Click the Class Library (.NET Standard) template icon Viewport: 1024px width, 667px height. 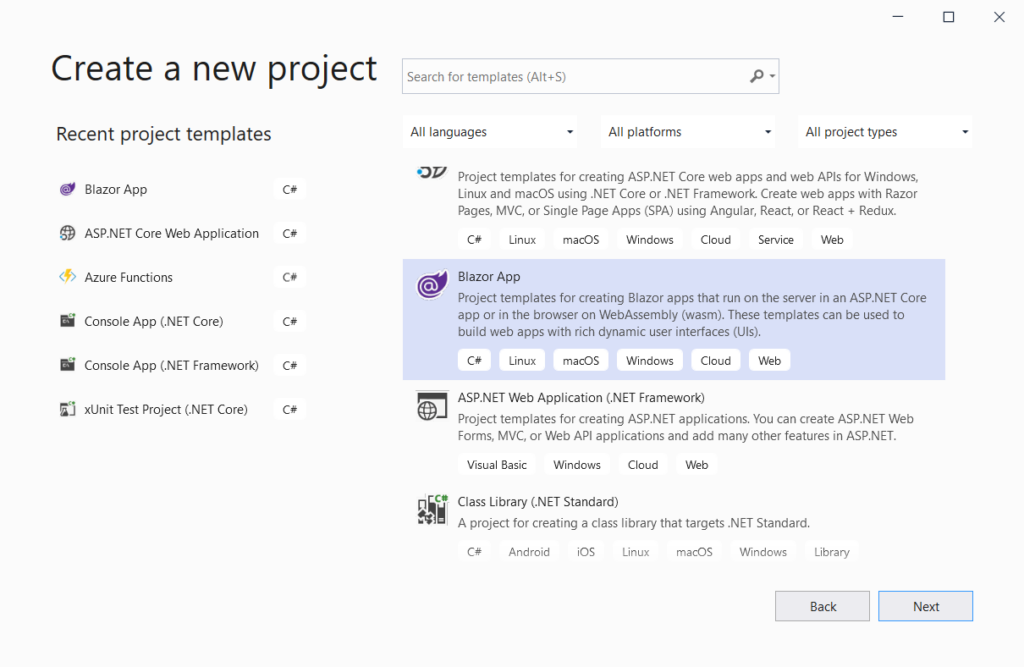pos(431,509)
